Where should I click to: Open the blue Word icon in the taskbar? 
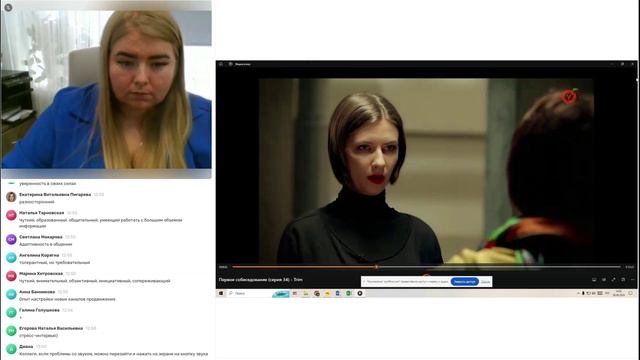point(338,293)
